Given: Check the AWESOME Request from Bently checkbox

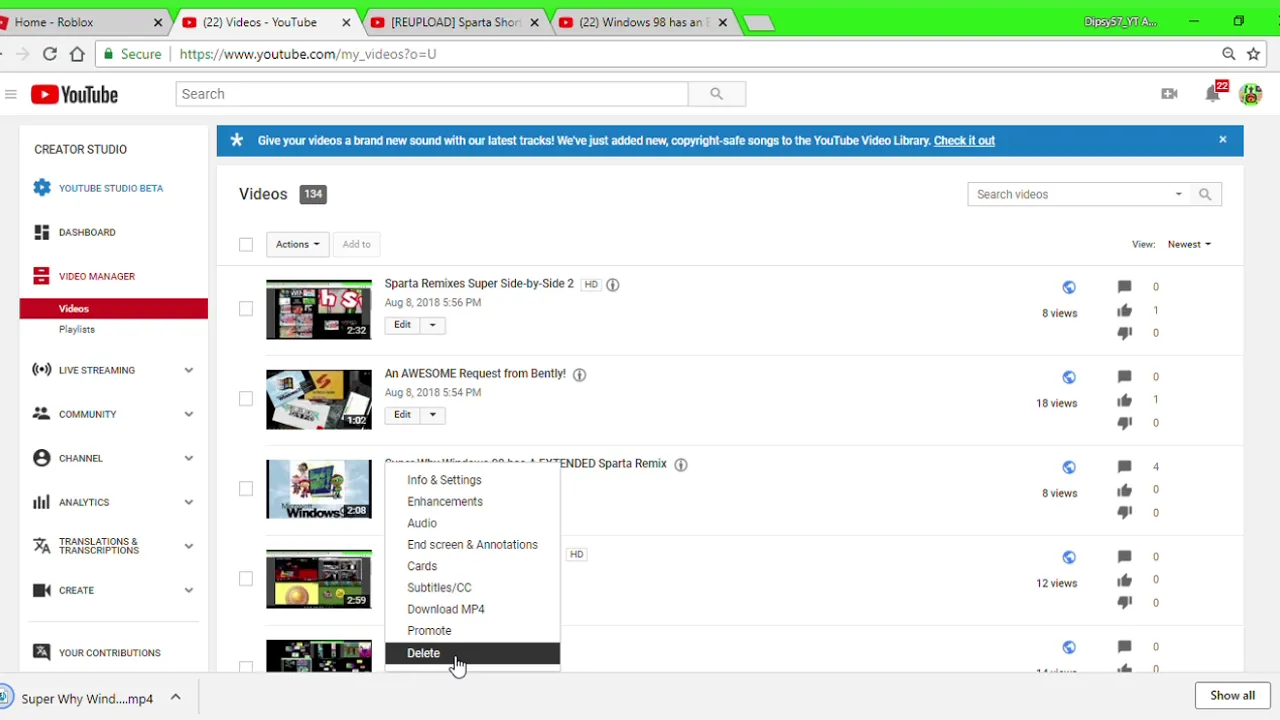Looking at the screenshot, I should [x=246, y=399].
